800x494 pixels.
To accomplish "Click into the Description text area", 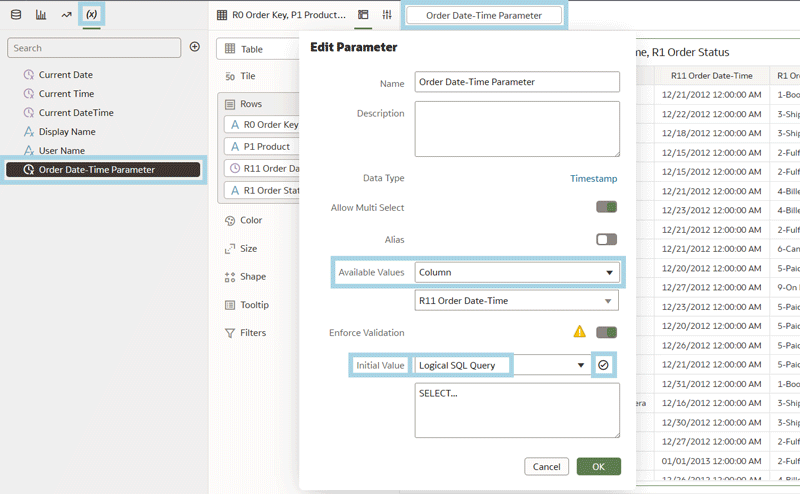I will (517, 128).
